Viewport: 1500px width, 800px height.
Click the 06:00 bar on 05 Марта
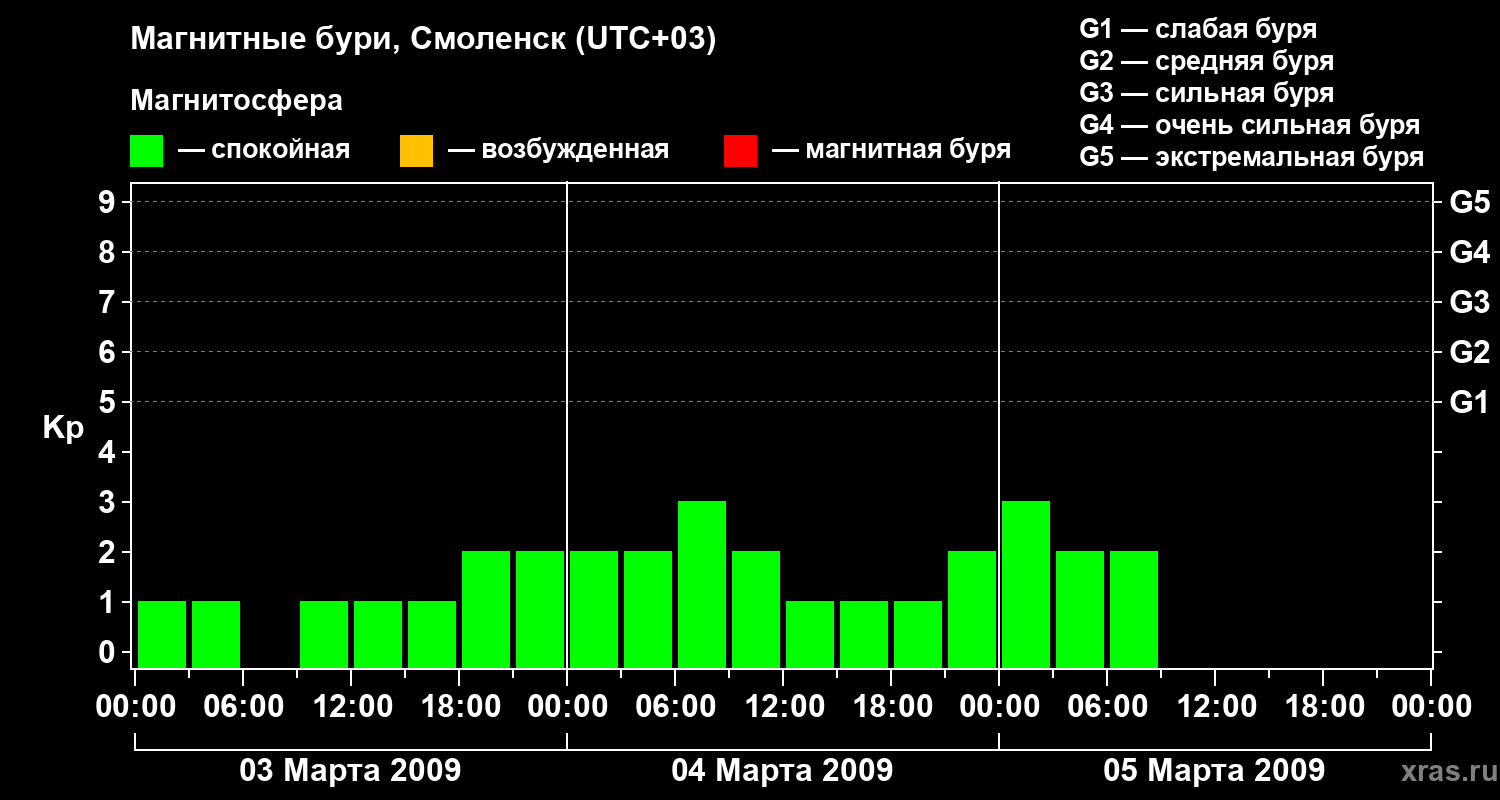1134,609
